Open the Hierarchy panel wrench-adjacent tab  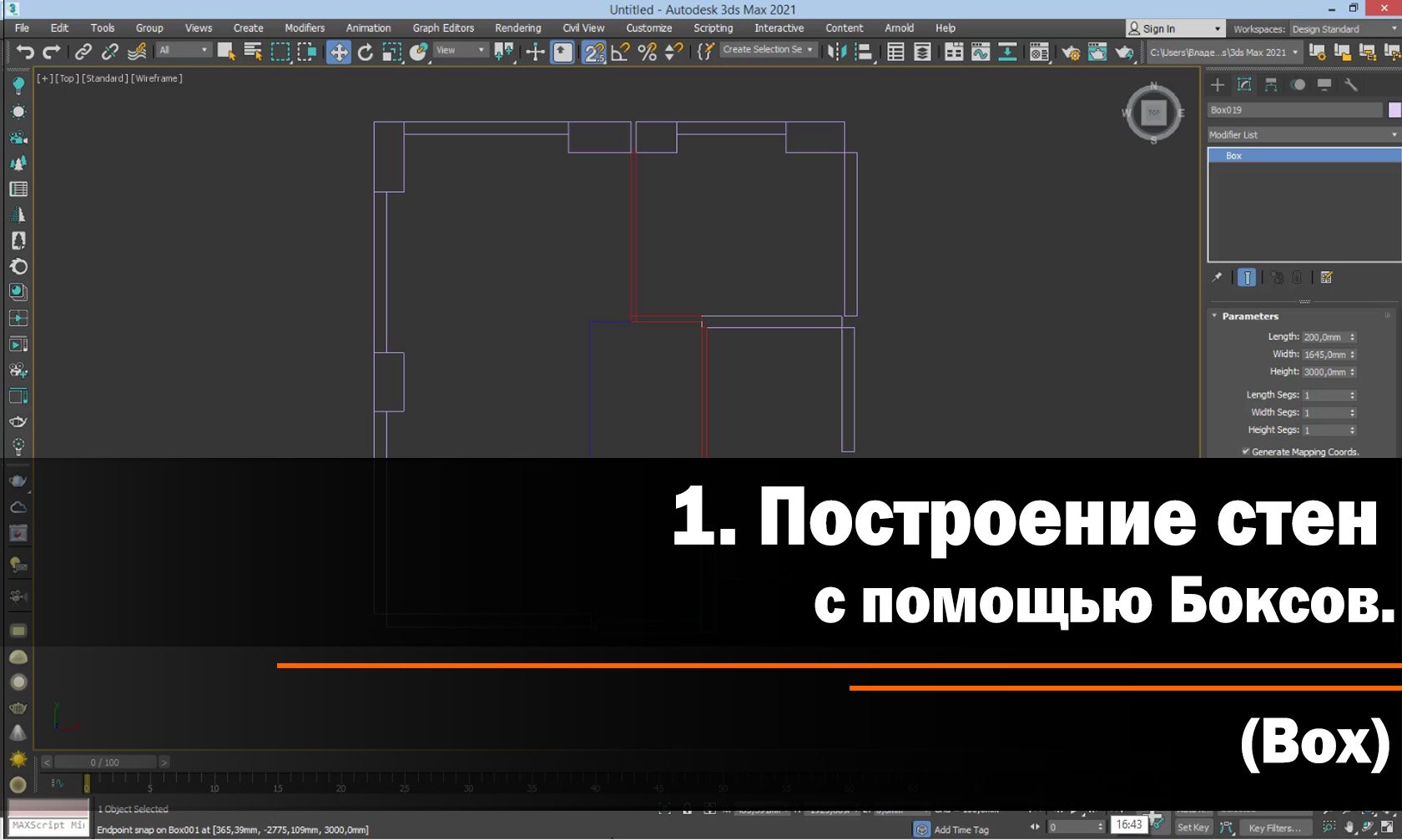[x=1272, y=84]
